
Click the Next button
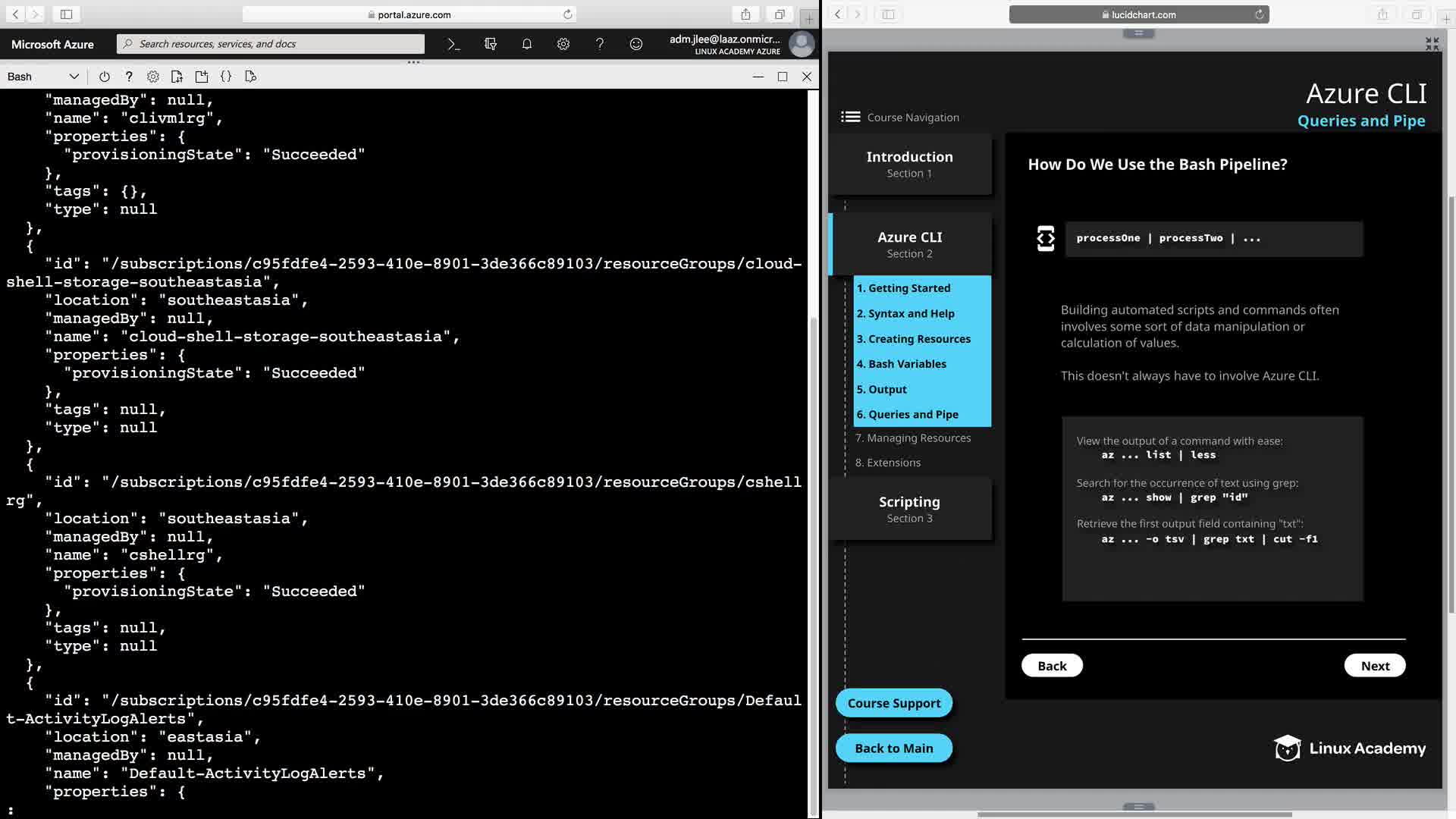(x=1374, y=666)
